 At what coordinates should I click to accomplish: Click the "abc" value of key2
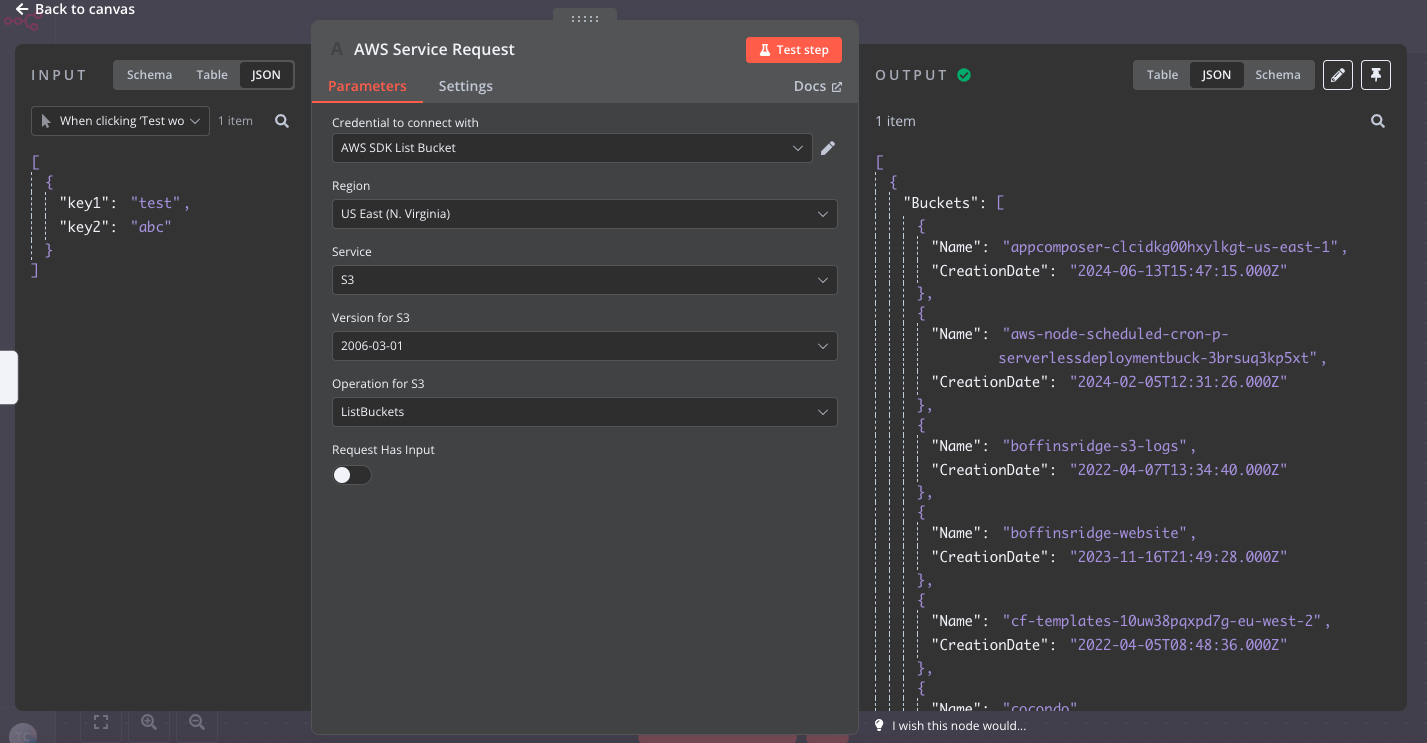click(x=151, y=227)
